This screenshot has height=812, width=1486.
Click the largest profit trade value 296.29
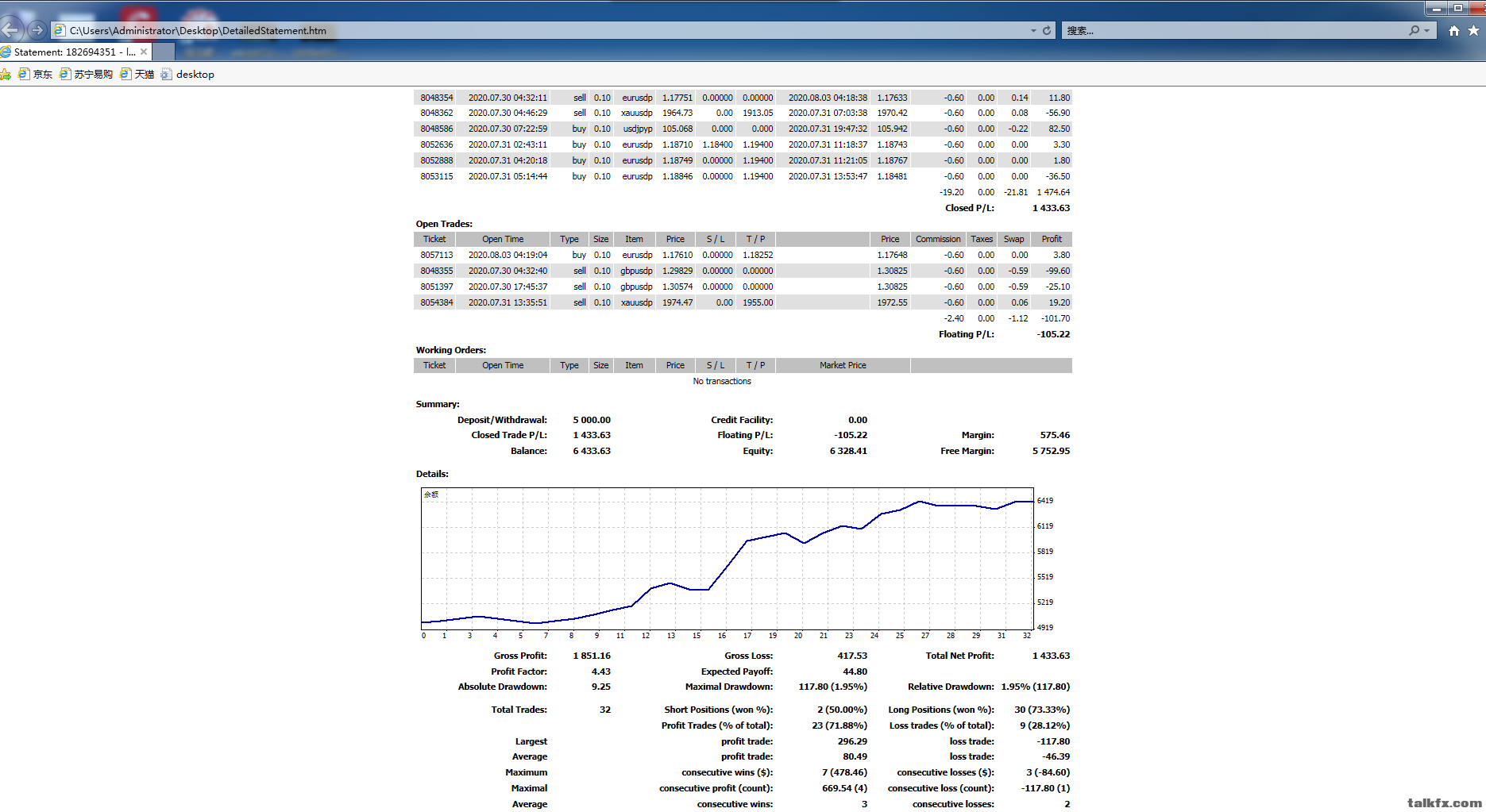tap(852, 741)
